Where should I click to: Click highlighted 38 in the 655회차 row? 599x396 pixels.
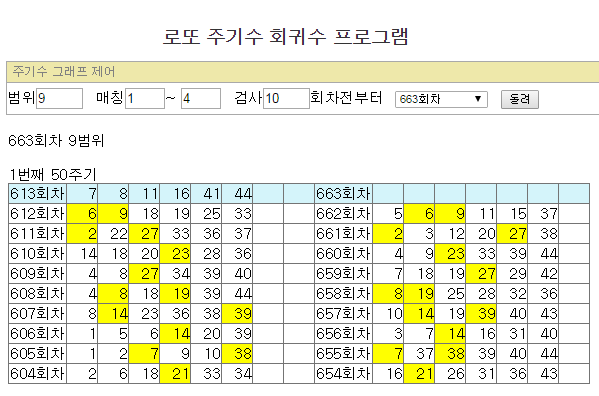coord(450,354)
